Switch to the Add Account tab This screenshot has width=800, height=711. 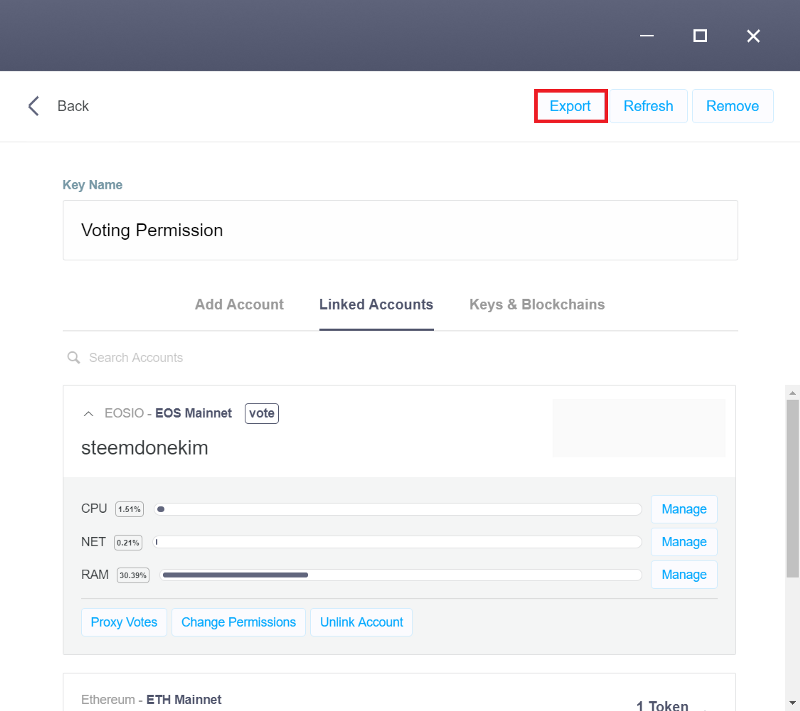click(x=239, y=304)
